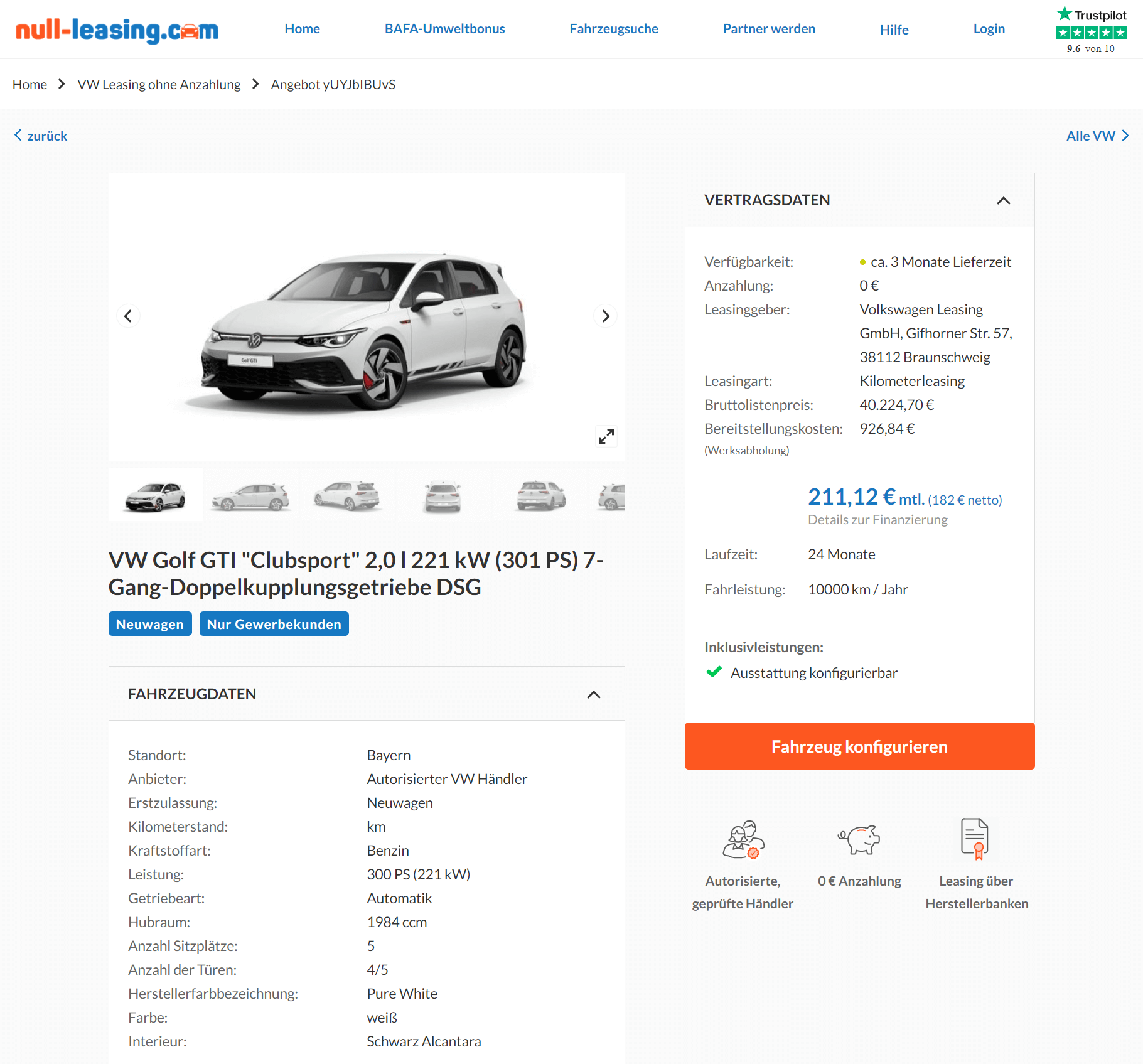Click the Bruttolistenpreis value 40.224,70 €
Screen dimensions: 1143x1064
point(896,405)
